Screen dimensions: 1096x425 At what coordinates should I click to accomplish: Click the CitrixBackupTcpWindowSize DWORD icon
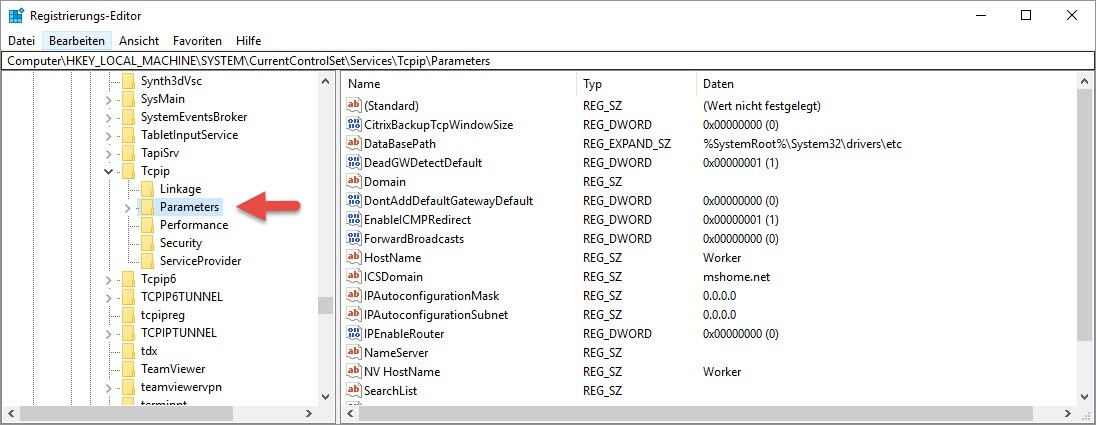click(x=353, y=125)
